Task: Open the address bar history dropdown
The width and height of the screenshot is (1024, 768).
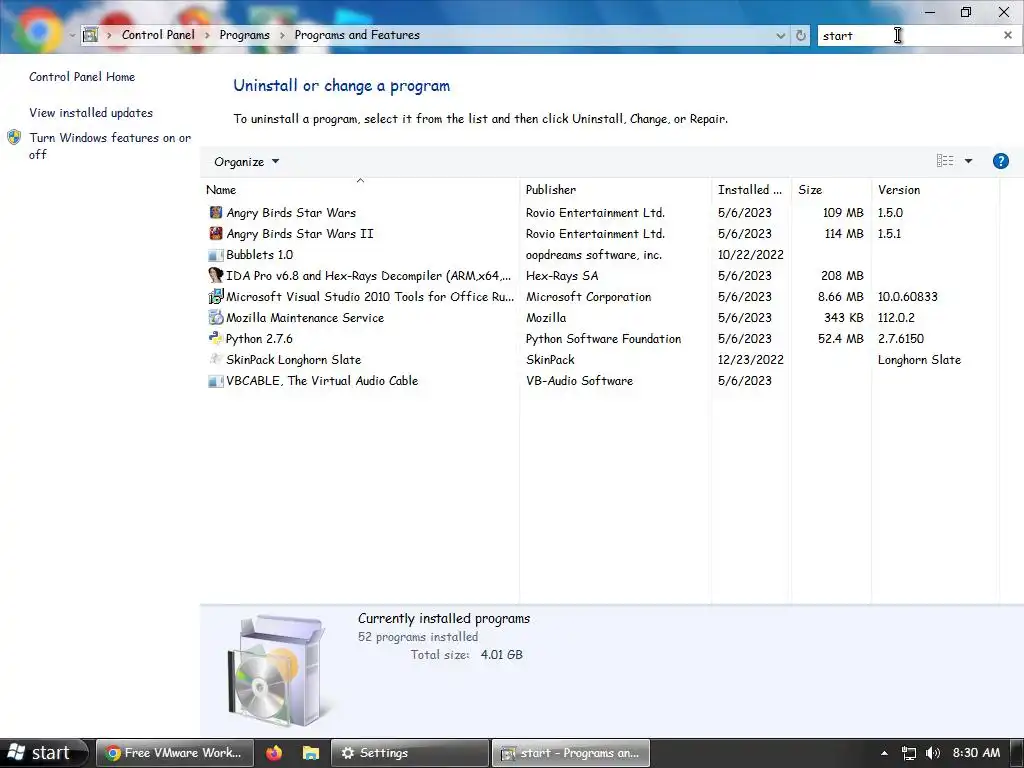Action: (x=780, y=35)
